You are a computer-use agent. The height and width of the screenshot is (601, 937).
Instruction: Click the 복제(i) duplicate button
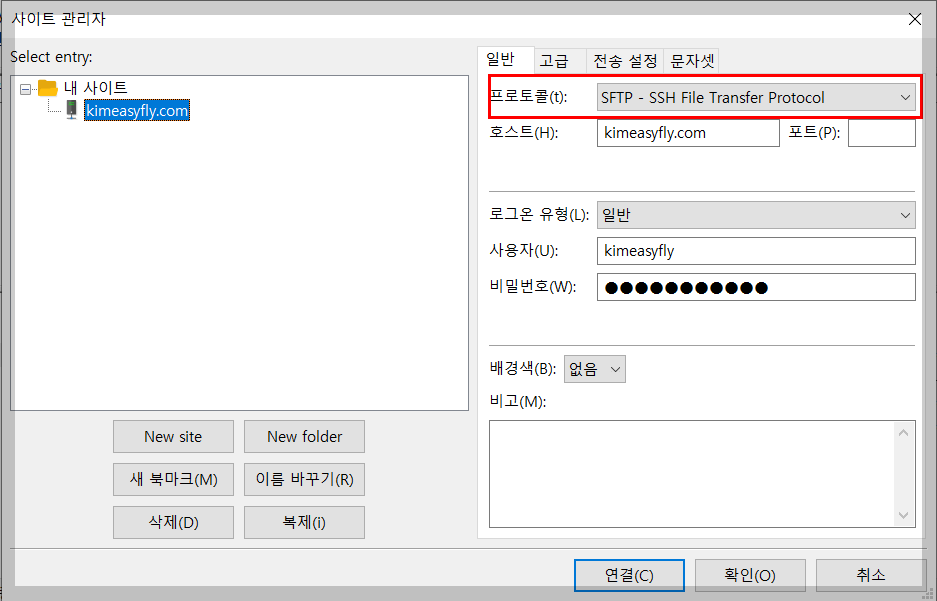click(304, 522)
